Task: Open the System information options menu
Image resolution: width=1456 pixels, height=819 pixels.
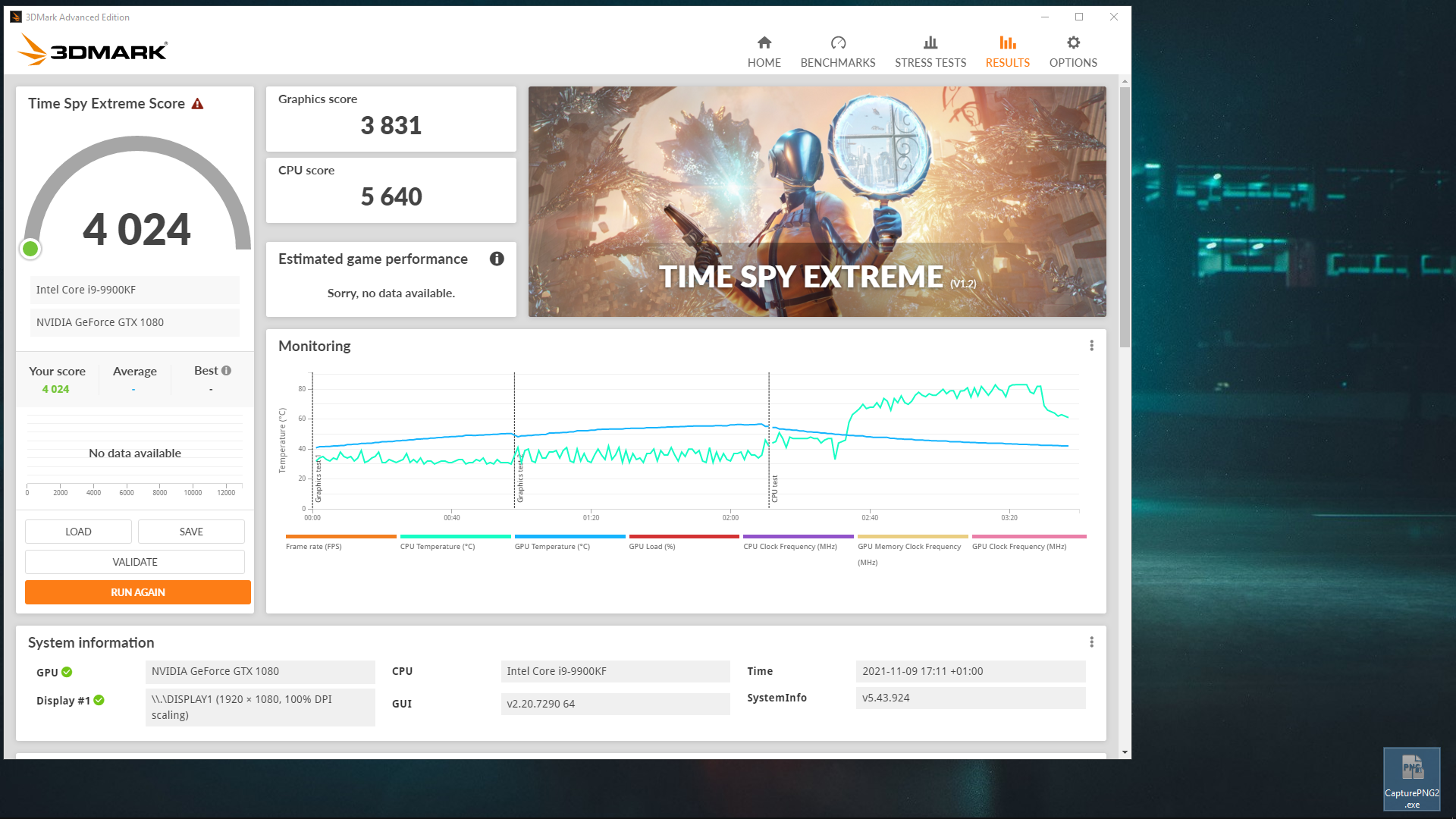Action: 1091,642
